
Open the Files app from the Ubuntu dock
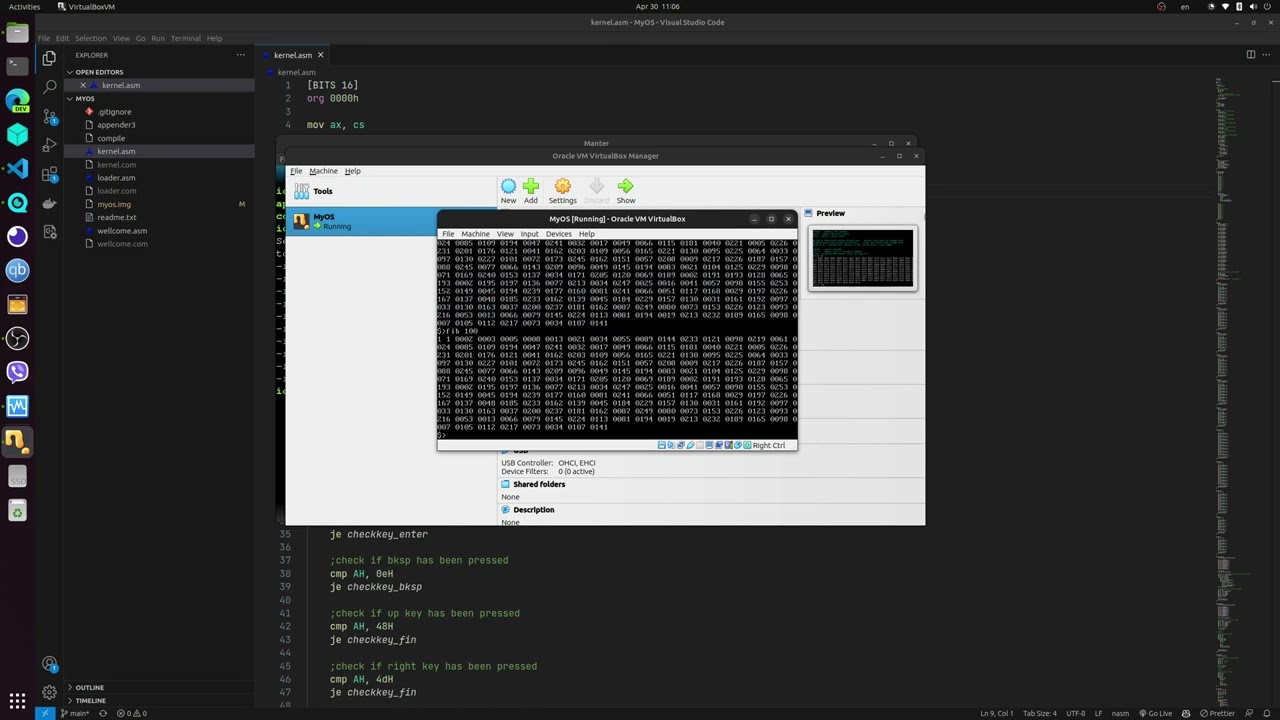click(x=17, y=33)
